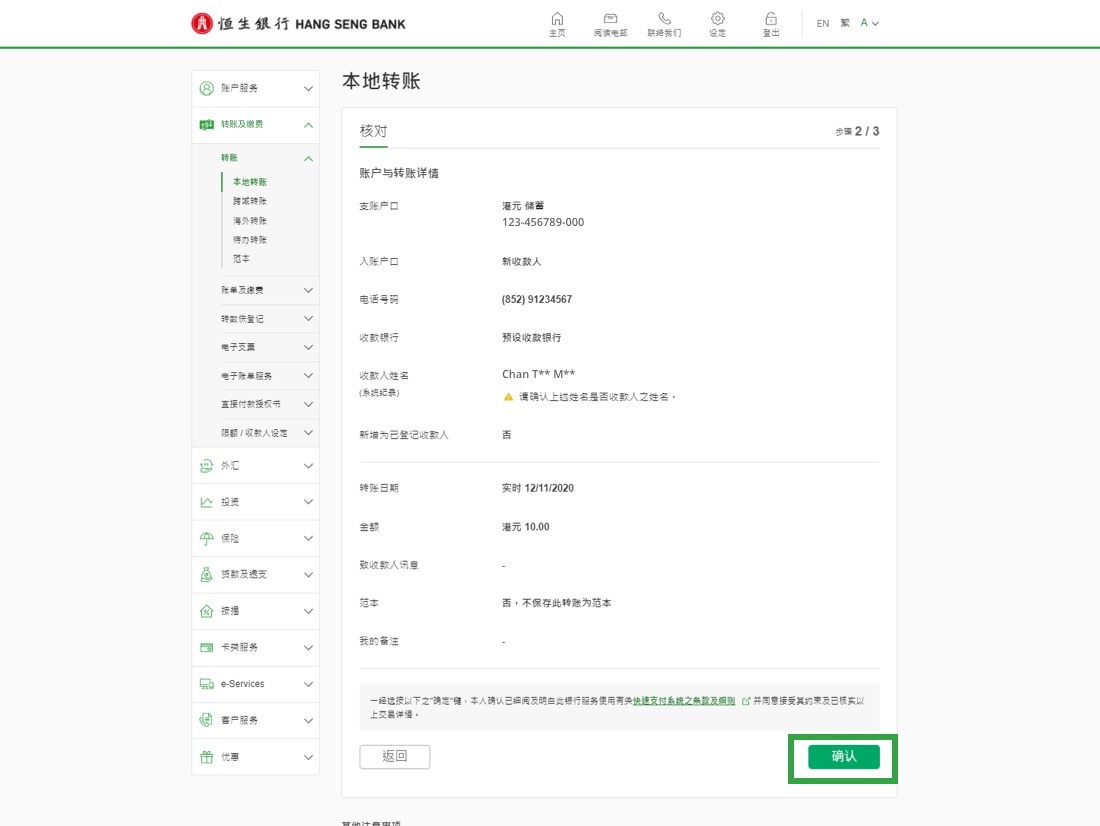Image resolution: width=1100 pixels, height=826 pixels.
Task: Click the 联络我们 phone icon
Action: [x=664, y=19]
